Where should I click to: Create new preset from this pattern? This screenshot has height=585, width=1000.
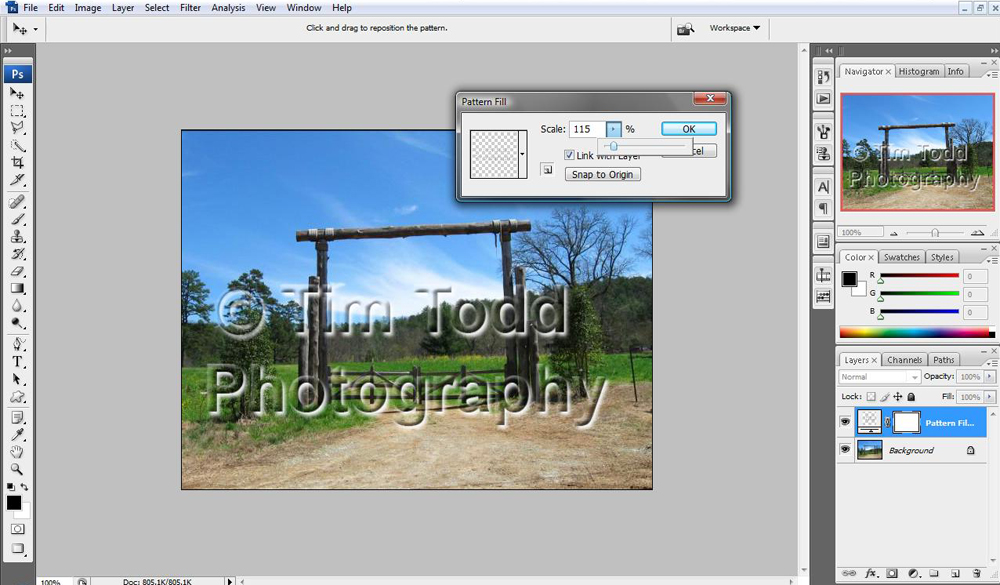coord(547,170)
